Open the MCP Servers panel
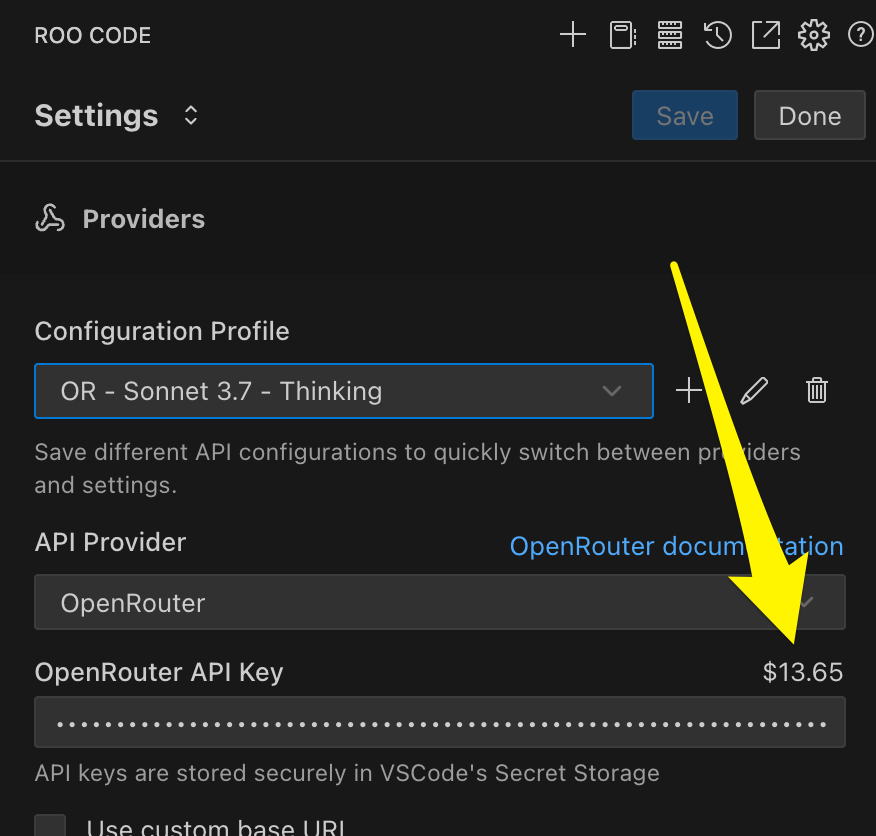 pos(669,34)
